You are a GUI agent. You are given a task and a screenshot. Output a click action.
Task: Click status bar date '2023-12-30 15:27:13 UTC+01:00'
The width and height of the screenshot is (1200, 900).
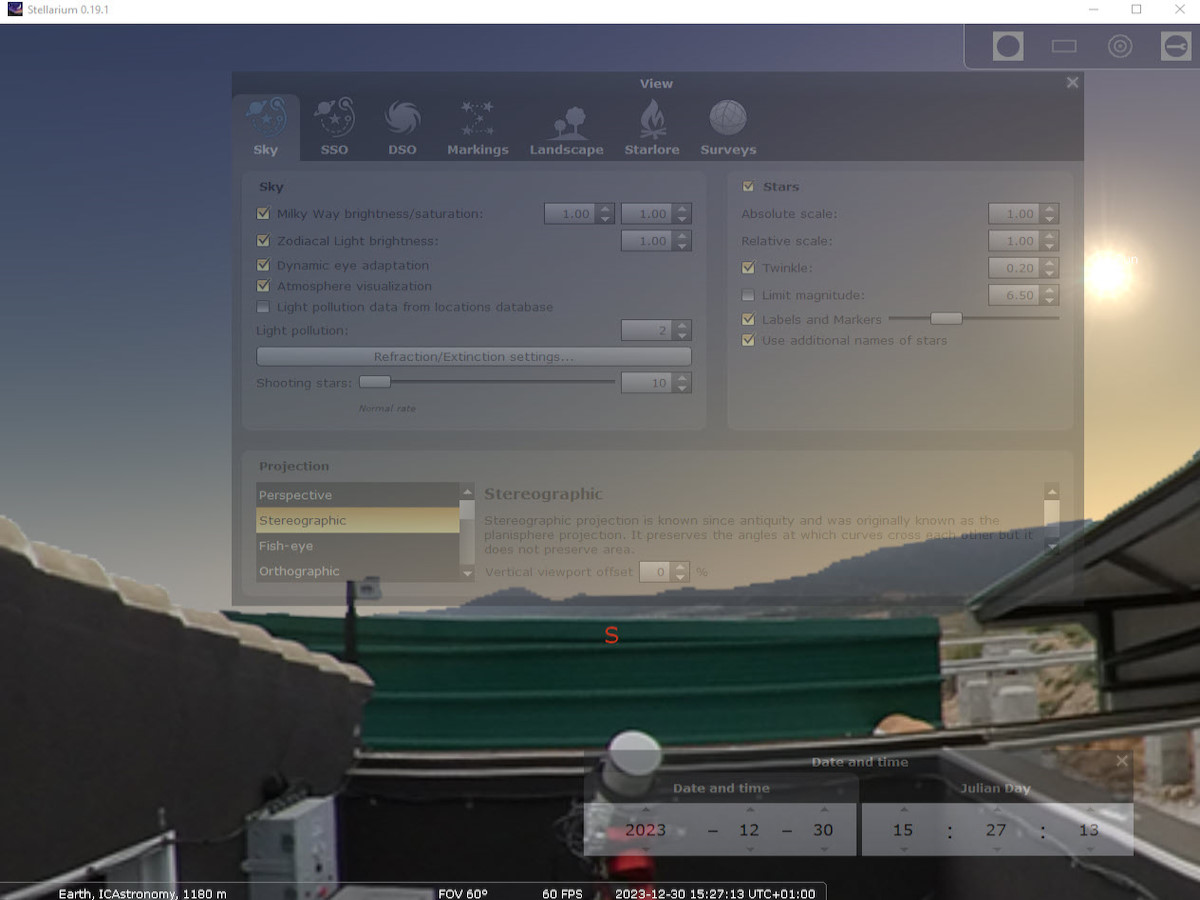pos(715,893)
